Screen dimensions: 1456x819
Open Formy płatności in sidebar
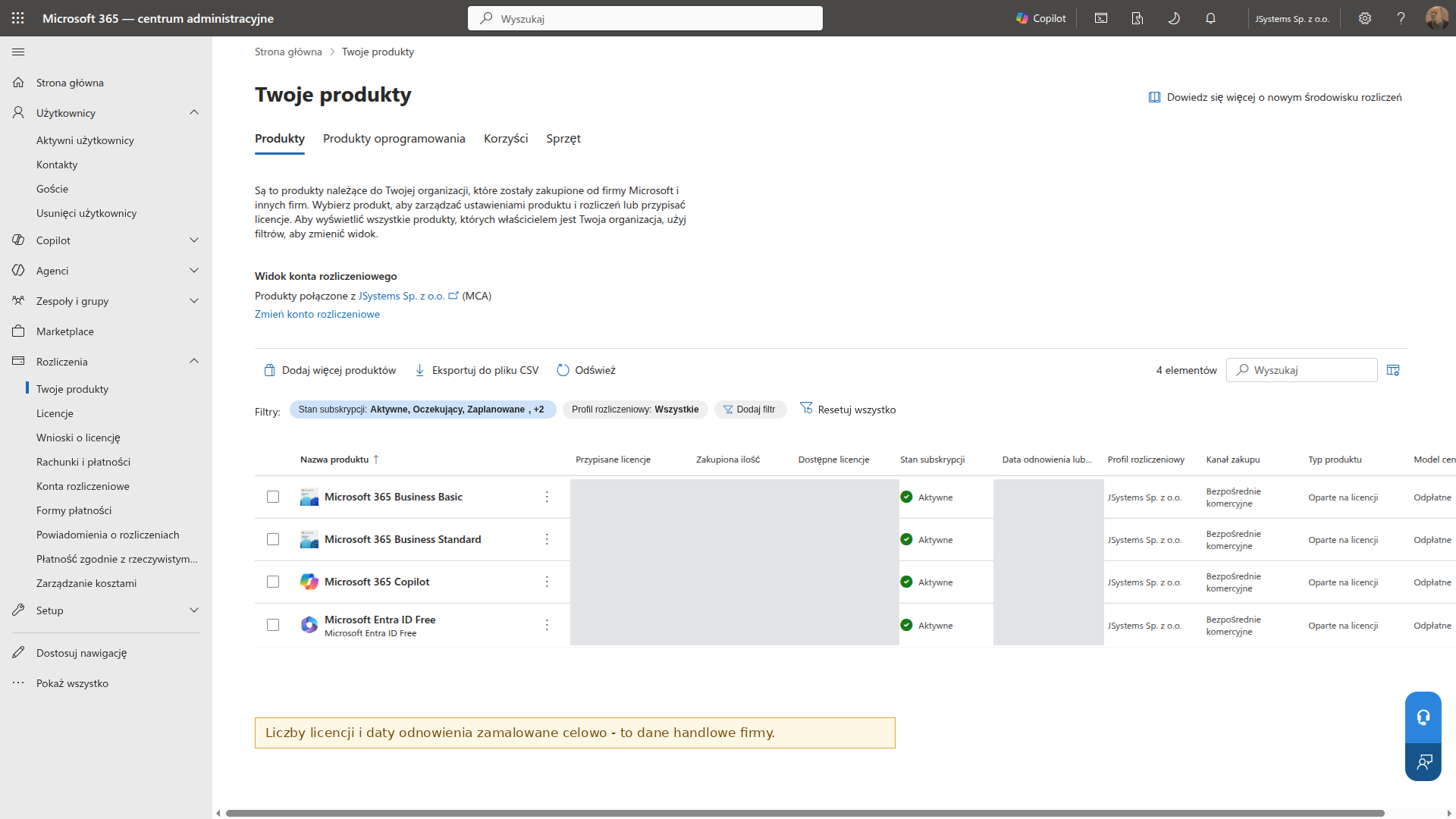(x=74, y=510)
